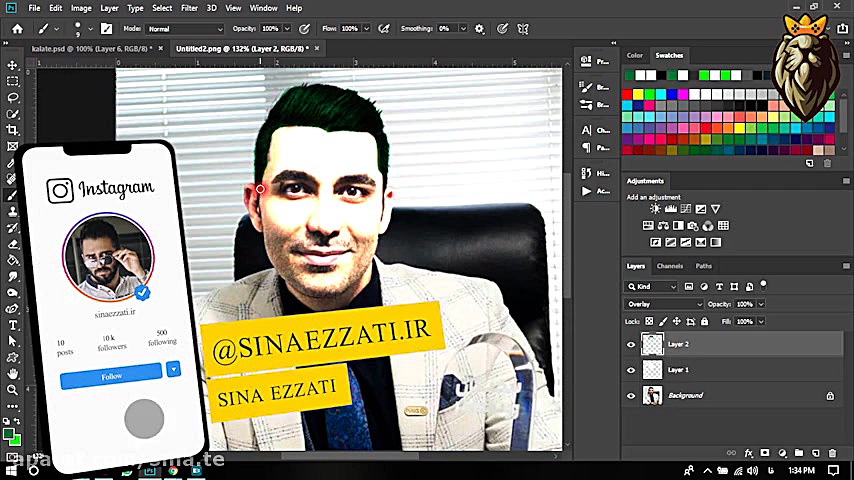Click the layer style fx icon

[x=748, y=453]
